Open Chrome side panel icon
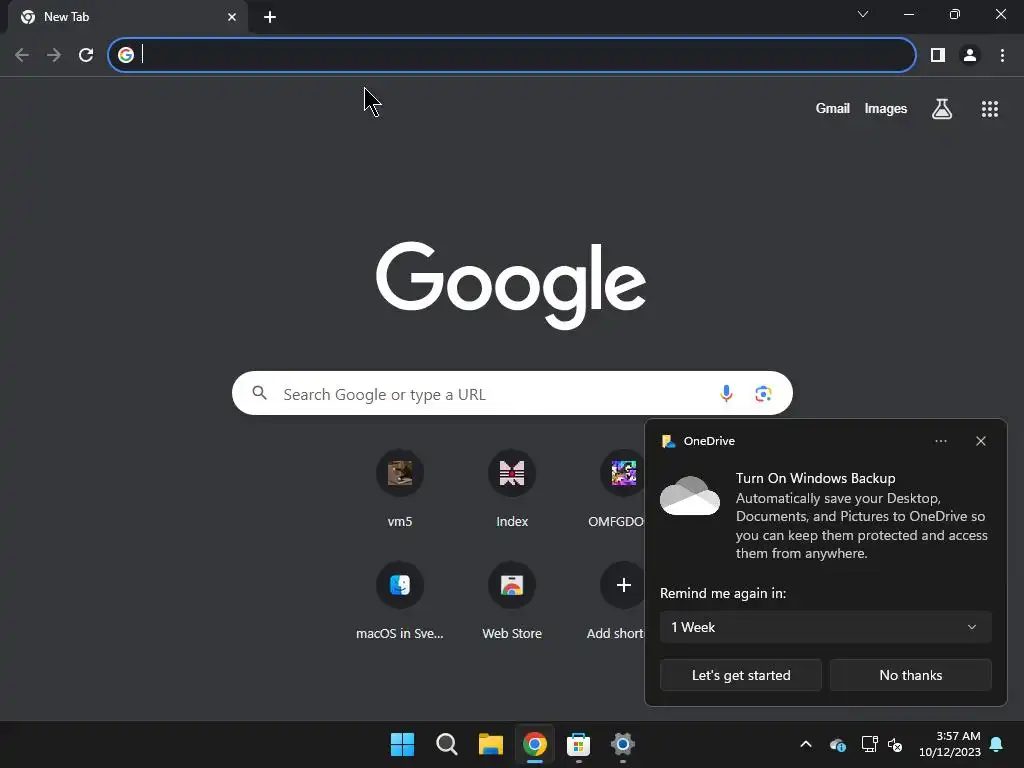This screenshot has width=1024, height=768. (938, 55)
